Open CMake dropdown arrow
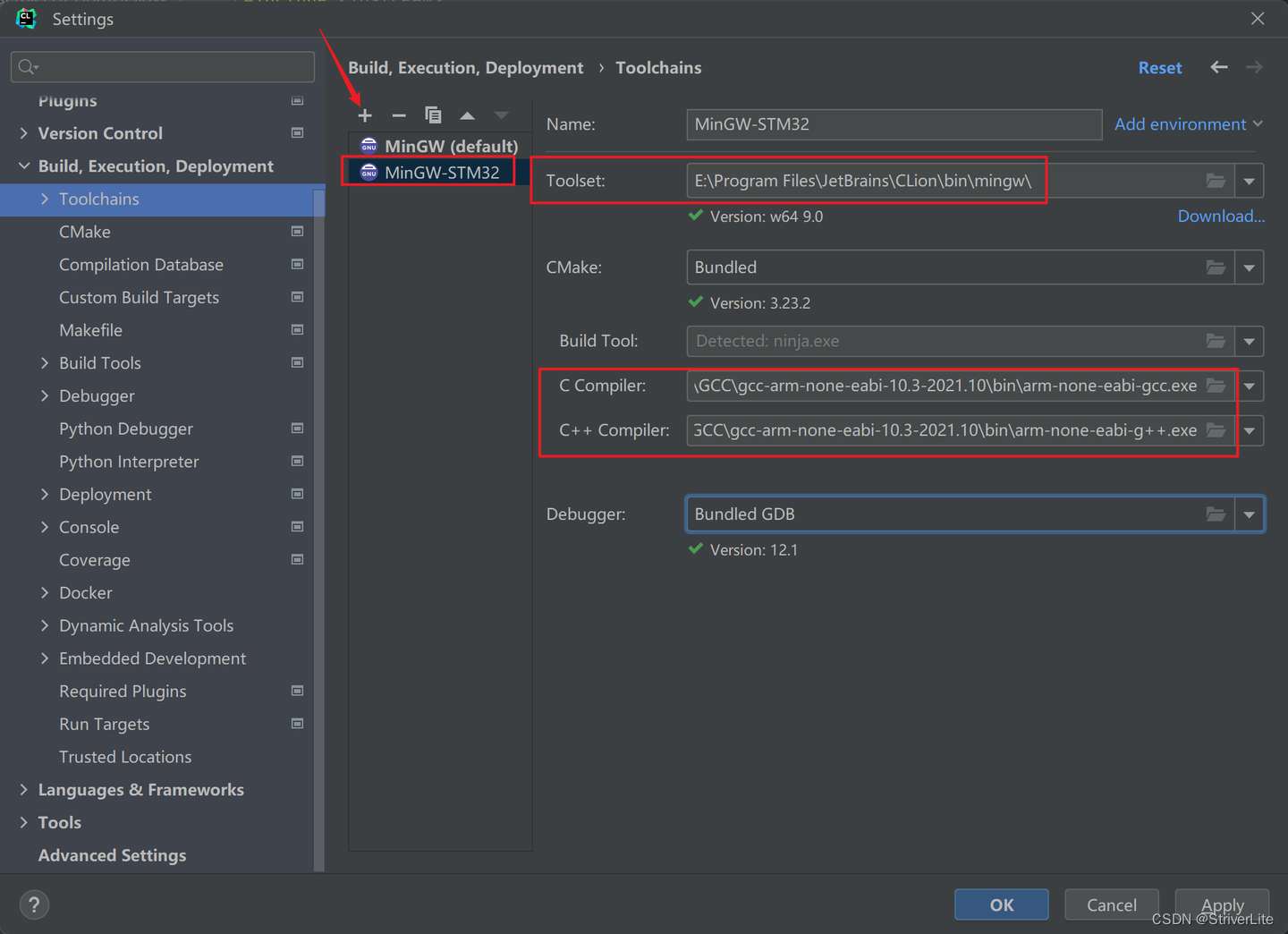This screenshot has height=934, width=1288. [x=1249, y=267]
